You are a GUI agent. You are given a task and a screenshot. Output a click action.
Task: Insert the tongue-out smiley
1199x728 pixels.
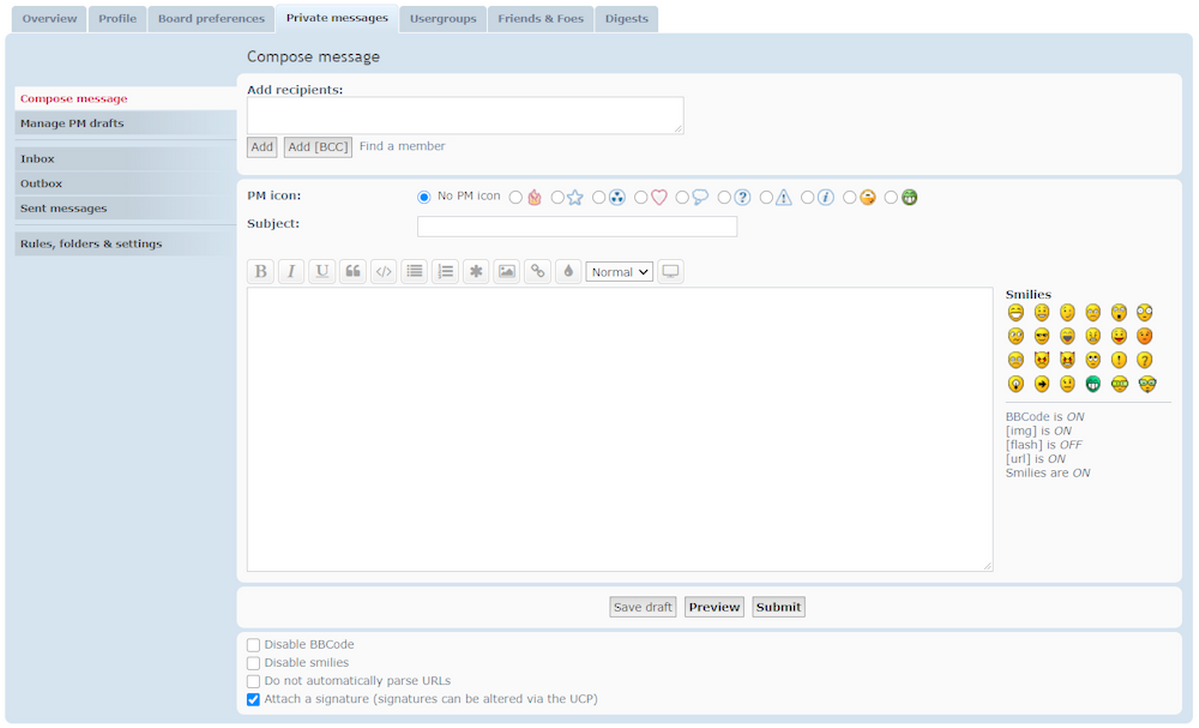(x=1119, y=336)
